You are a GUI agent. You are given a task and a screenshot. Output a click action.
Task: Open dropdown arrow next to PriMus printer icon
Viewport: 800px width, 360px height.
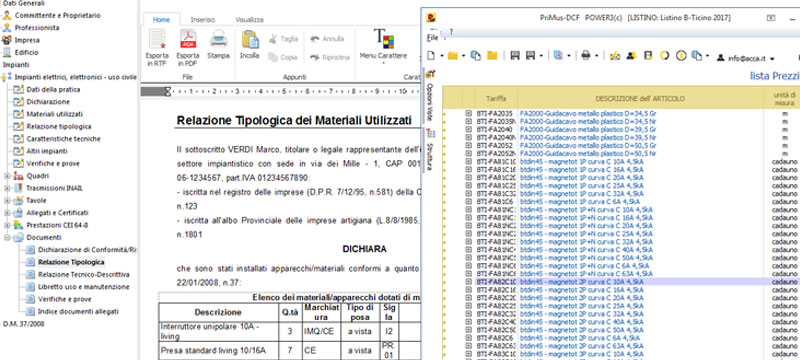pyautogui.click(x=597, y=56)
